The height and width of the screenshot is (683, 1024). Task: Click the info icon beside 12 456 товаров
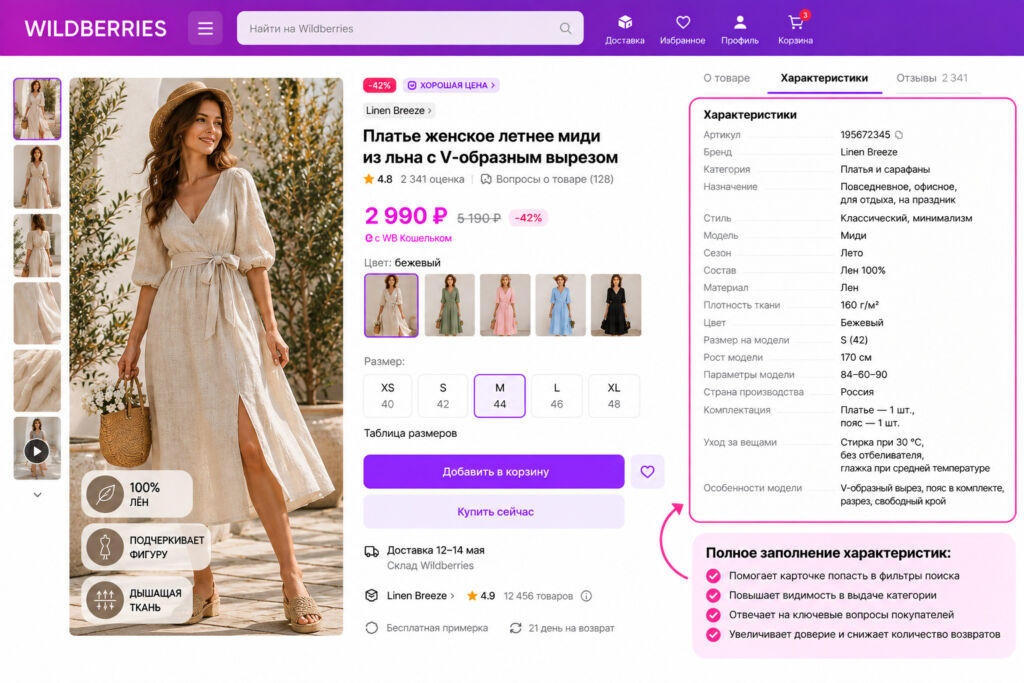click(586, 596)
